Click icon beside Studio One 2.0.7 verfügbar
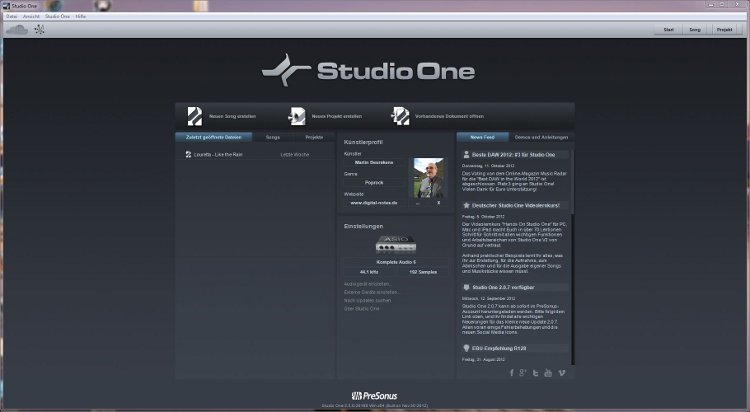The image size is (750, 412). click(466, 288)
